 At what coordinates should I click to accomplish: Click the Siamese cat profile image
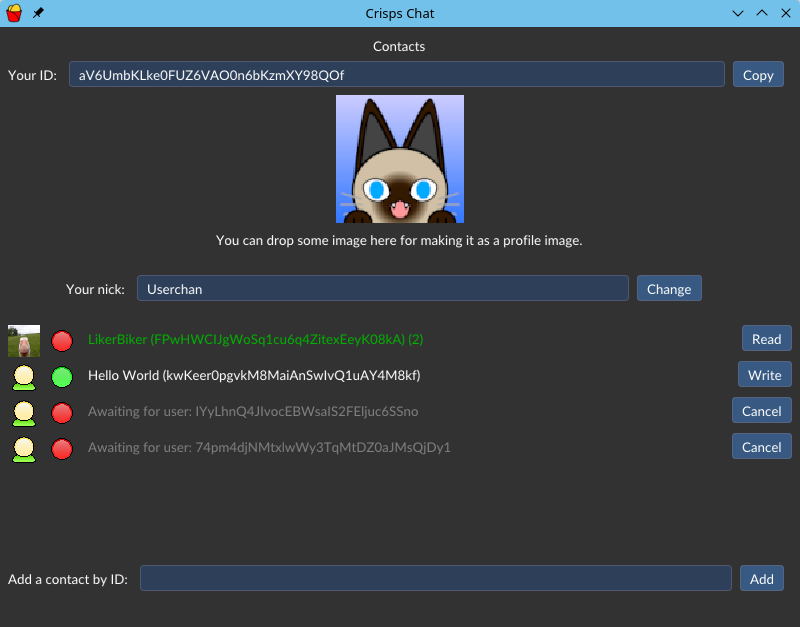point(399,159)
